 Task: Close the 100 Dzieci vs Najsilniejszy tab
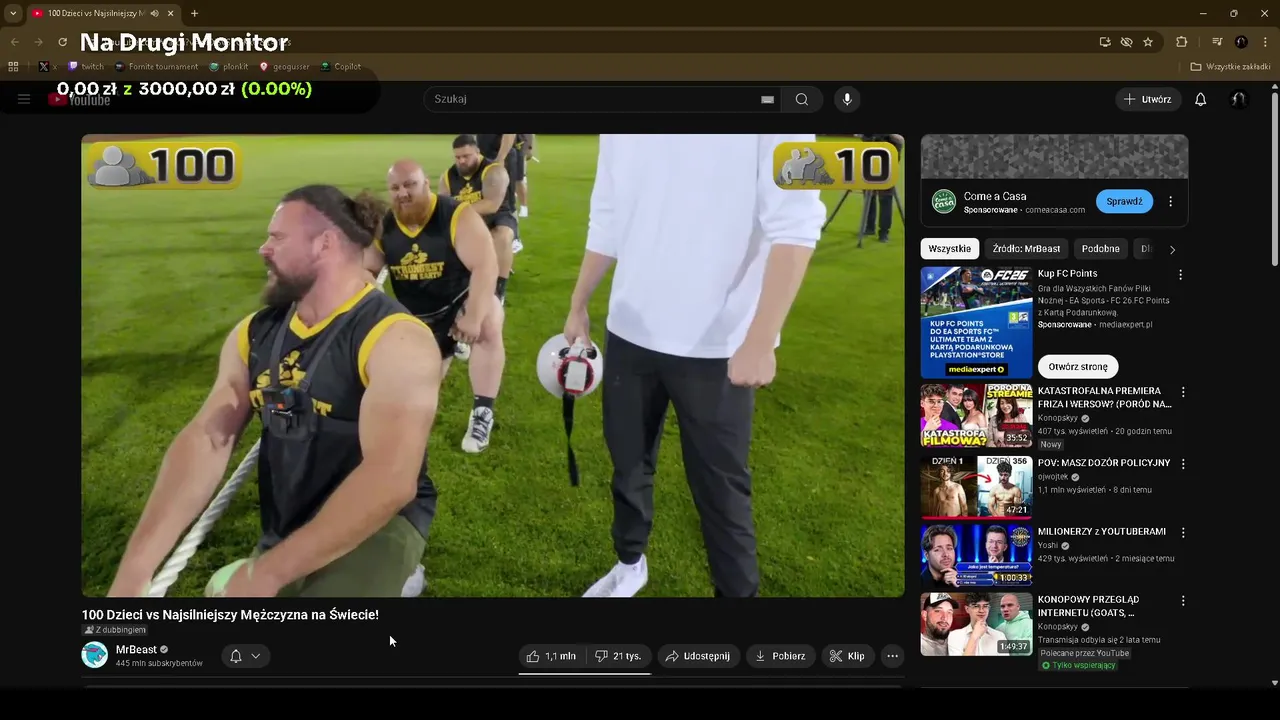pos(171,13)
